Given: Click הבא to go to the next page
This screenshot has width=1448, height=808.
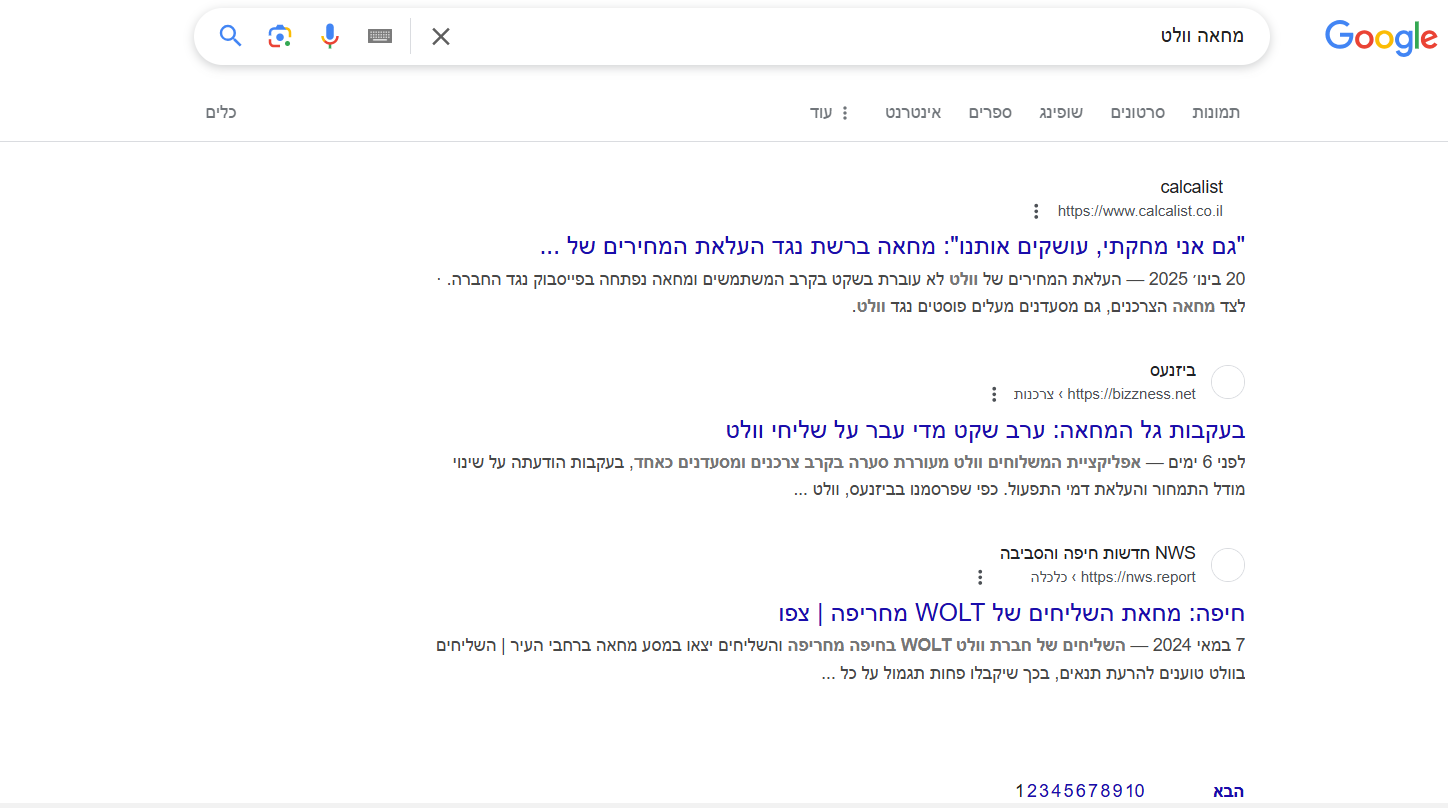Looking at the screenshot, I should (1229, 790).
